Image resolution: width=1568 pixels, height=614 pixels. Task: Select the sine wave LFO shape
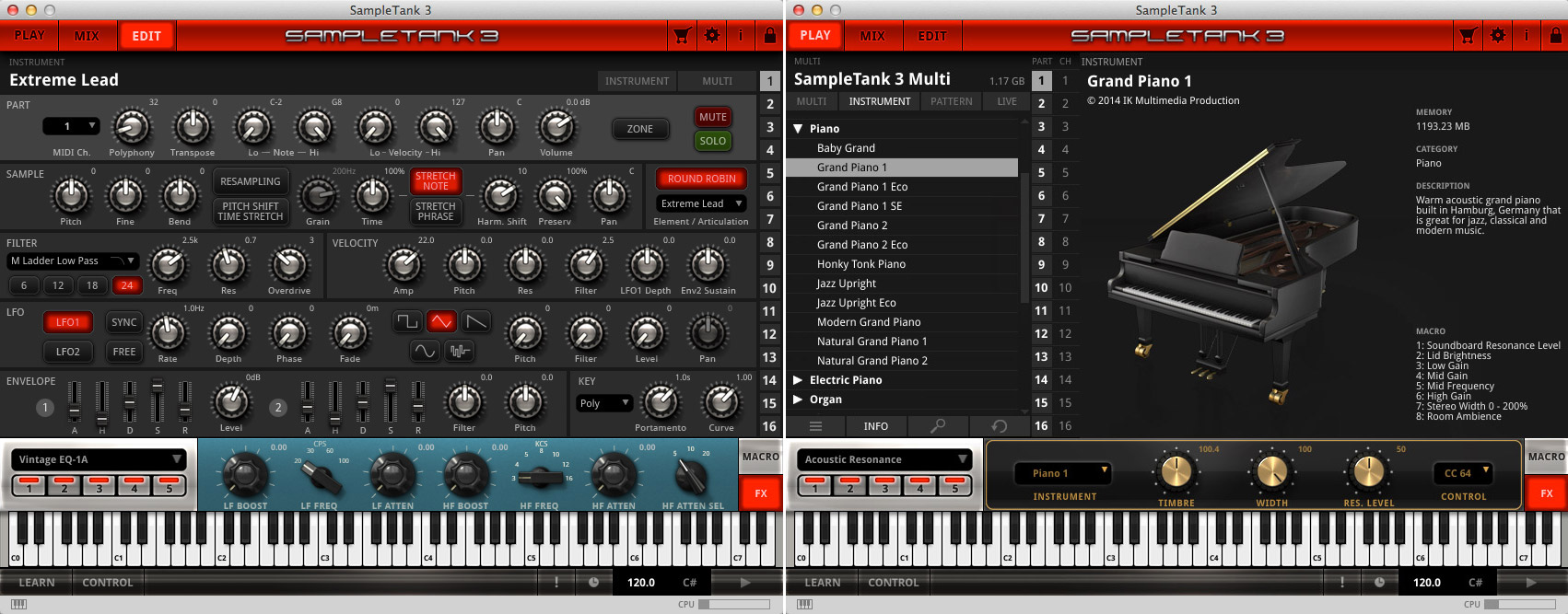tap(424, 351)
